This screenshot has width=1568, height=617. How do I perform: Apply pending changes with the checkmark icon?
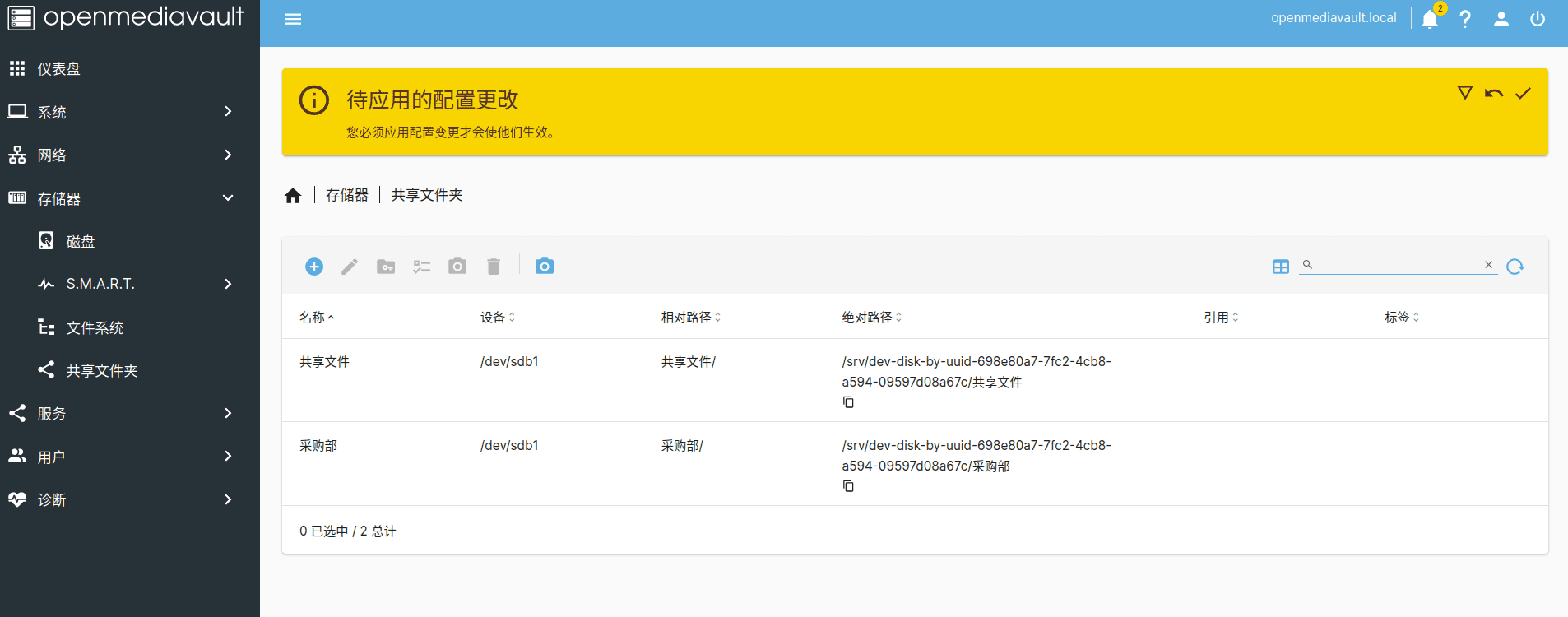click(x=1523, y=93)
